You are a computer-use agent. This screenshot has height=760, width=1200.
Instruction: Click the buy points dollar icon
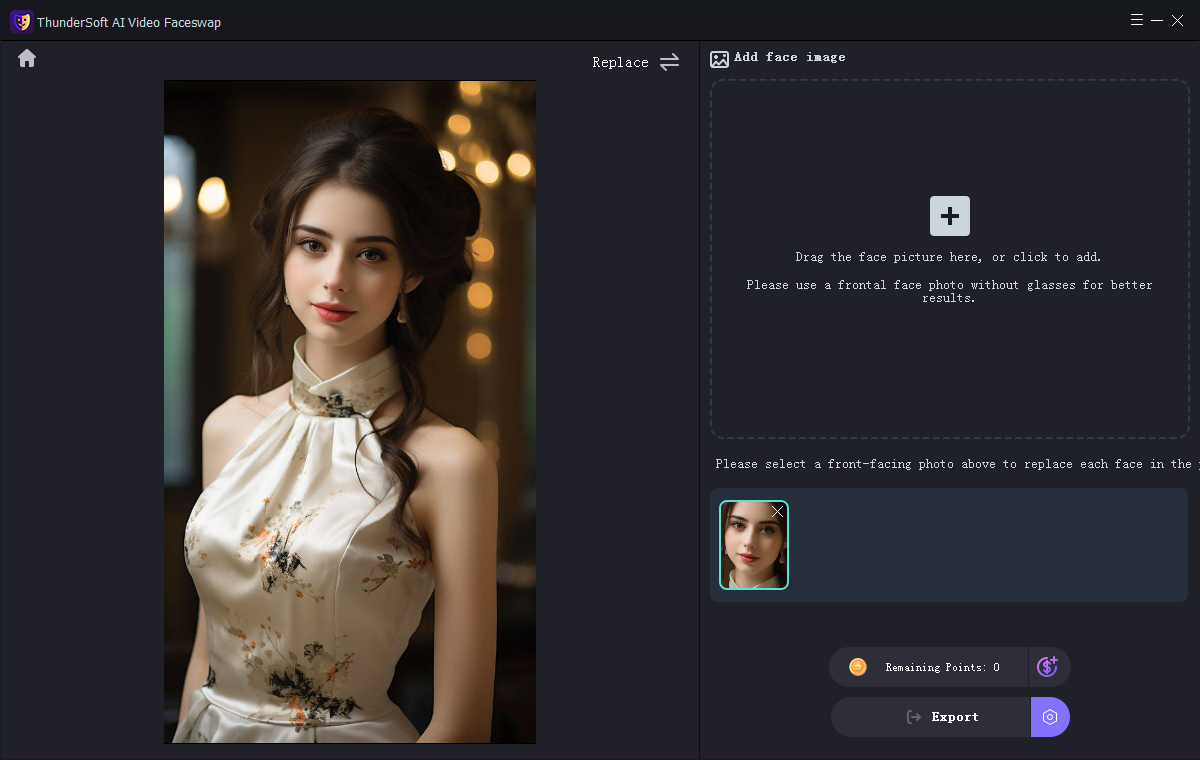(1048, 667)
